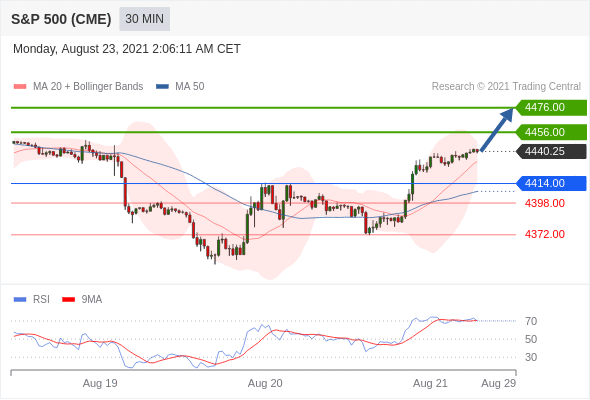This screenshot has height=400, width=590.
Task: Click the MA 20 + Bollinger Bands legend text
Action: (88, 87)
